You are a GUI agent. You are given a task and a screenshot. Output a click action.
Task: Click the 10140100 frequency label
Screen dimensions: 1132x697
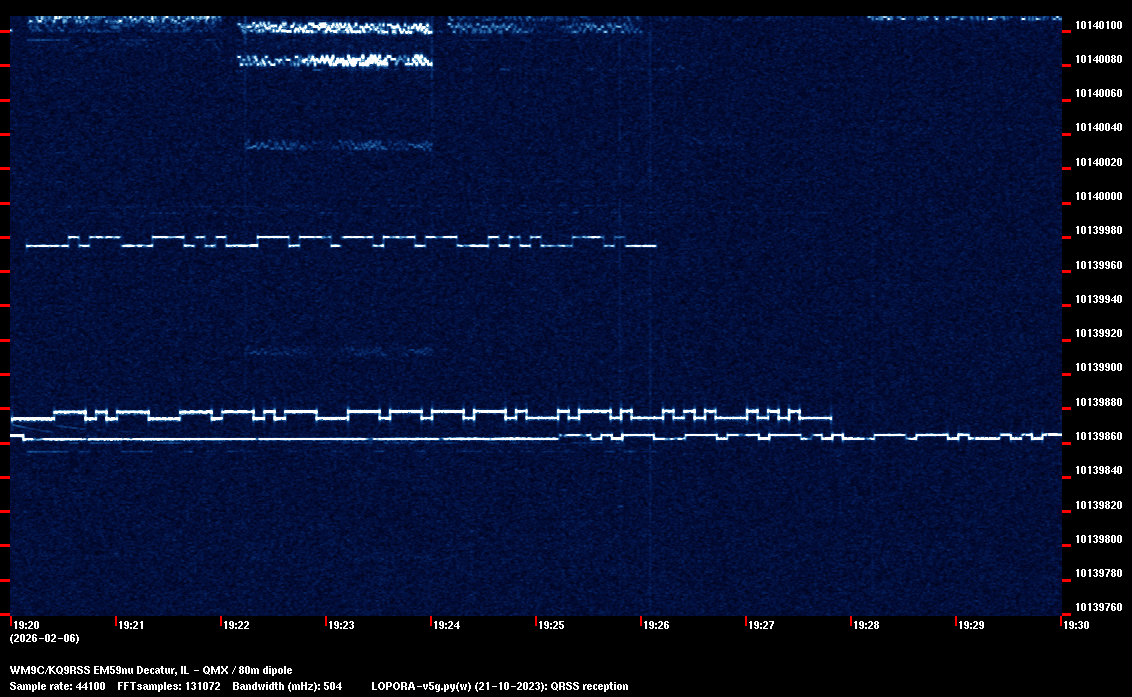1097,25
